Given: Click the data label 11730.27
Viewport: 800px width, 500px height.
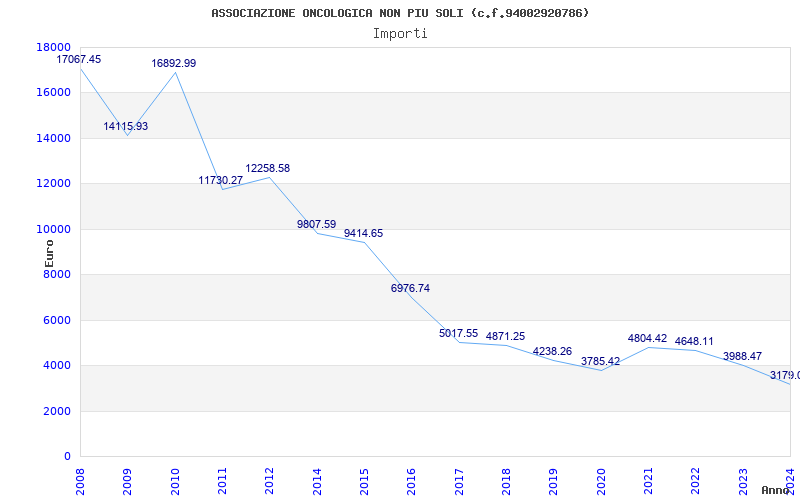Looking at the screenshot, I should pyautogui.click(x=220, y=180).
